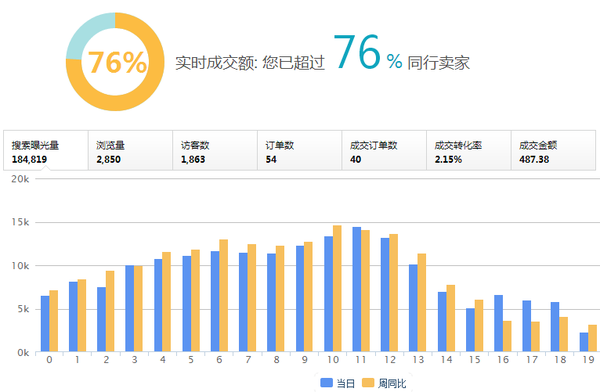This screenshot has width=600, height=392.
Task: Click the orange bar at hour 15
Action: point(479,326)
